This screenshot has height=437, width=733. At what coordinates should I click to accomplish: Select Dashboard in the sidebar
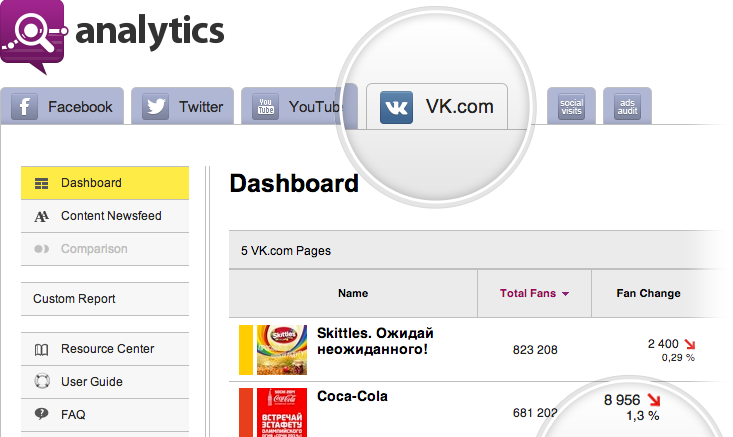click(x=91, y=183)
